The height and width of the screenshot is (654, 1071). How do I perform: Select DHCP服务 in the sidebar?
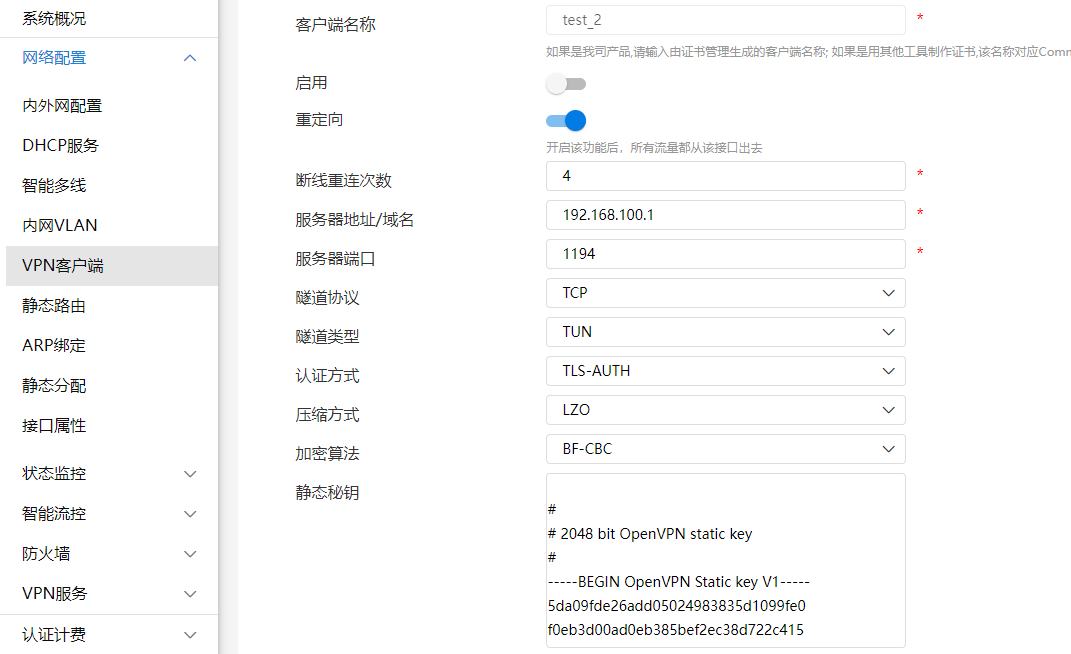[x=61, y=146]
